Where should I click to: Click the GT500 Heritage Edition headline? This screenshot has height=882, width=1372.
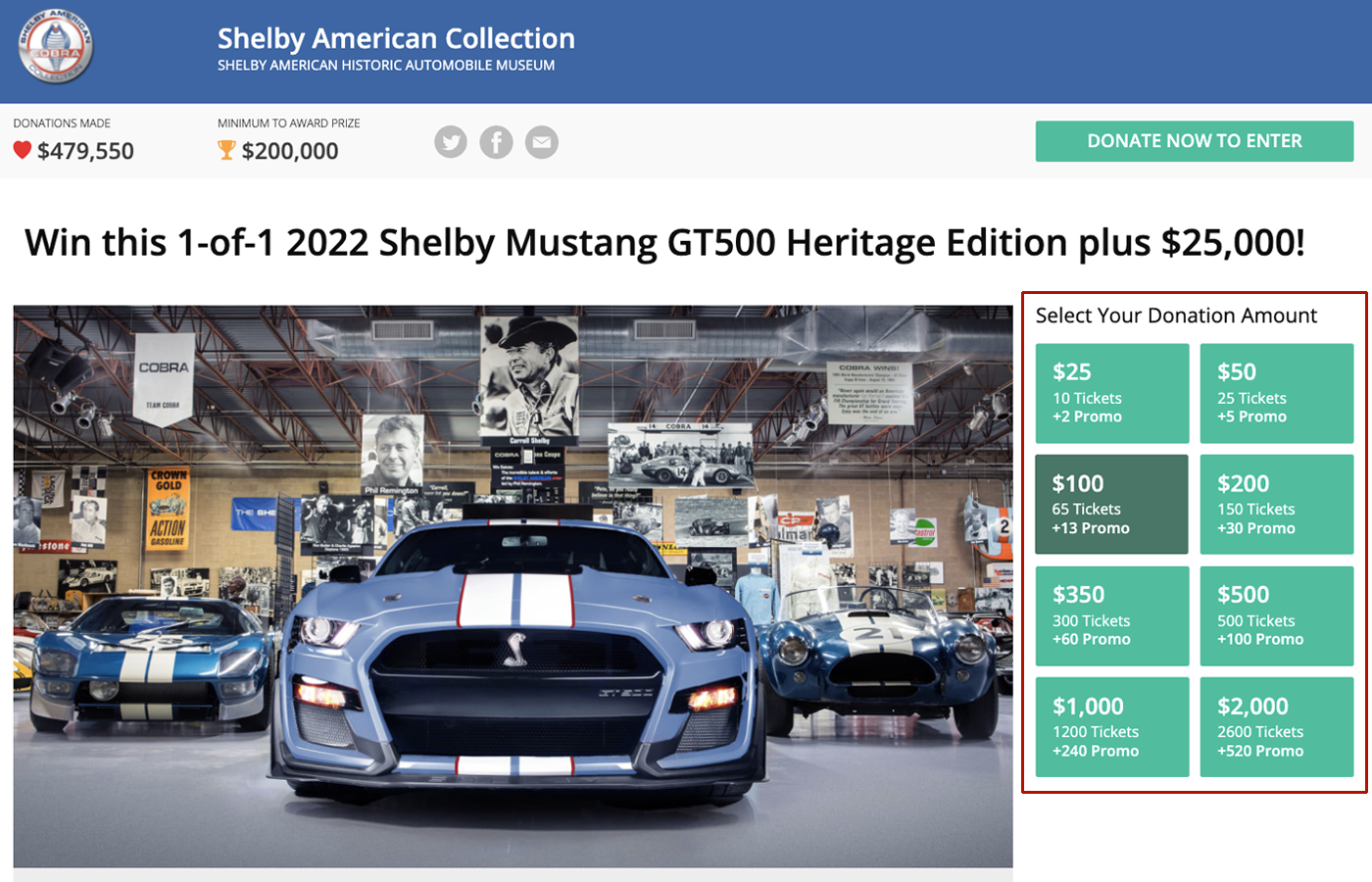pyautogui.click(x=665, y=242)
